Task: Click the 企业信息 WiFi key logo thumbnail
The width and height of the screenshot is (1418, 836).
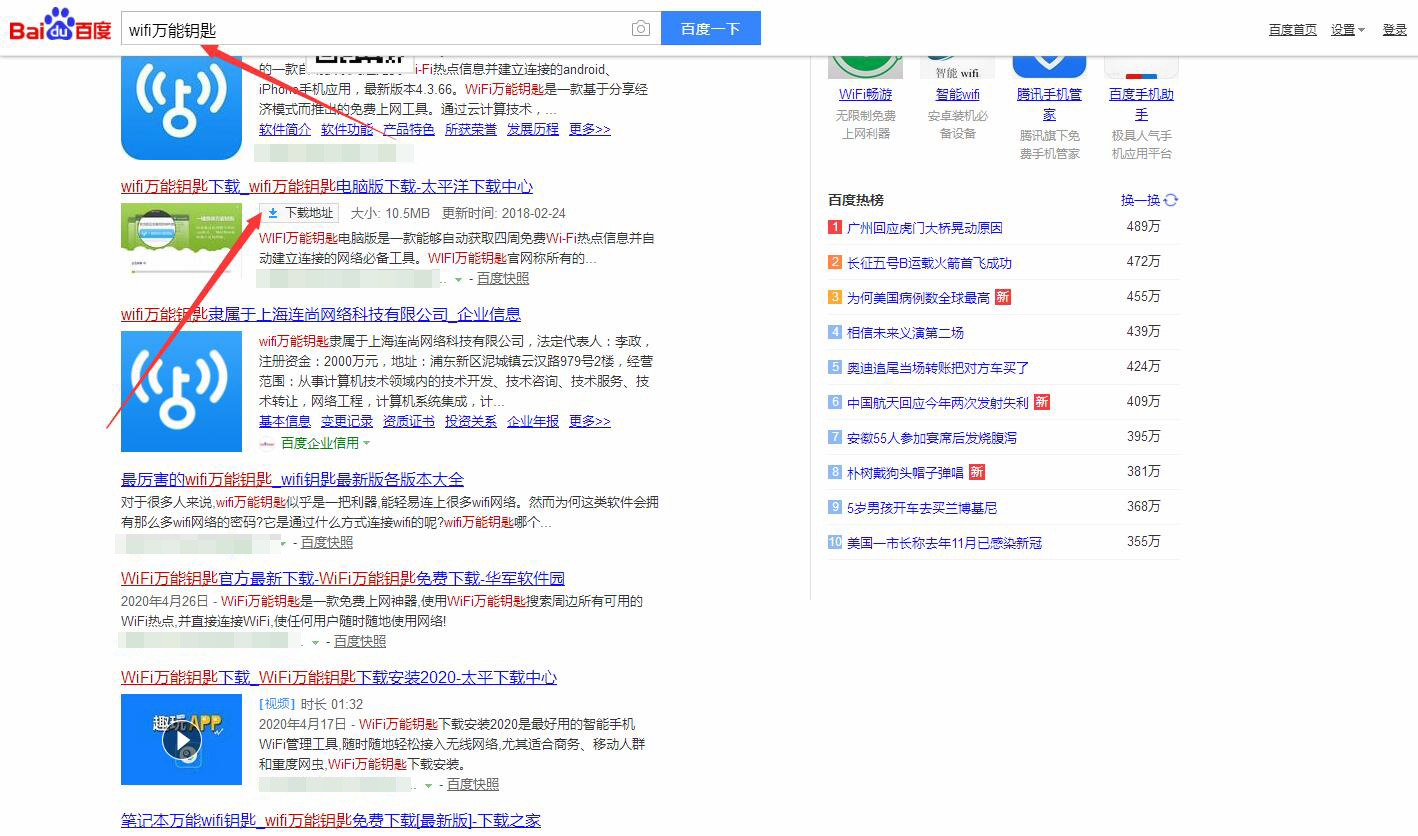Action: pyautogui.click(x=181, y=391)
